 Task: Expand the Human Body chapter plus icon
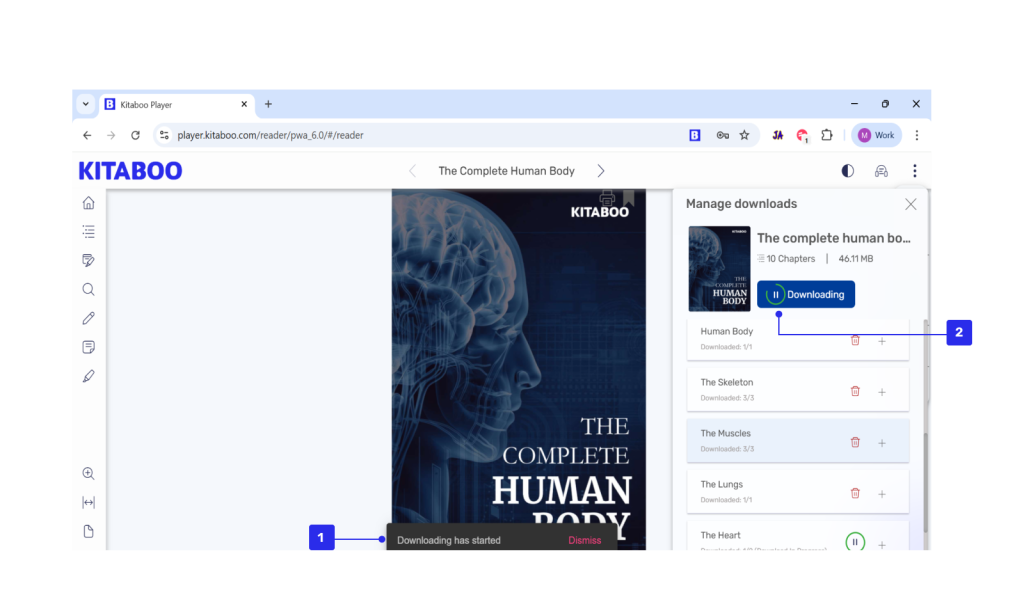tap(882, 341)
